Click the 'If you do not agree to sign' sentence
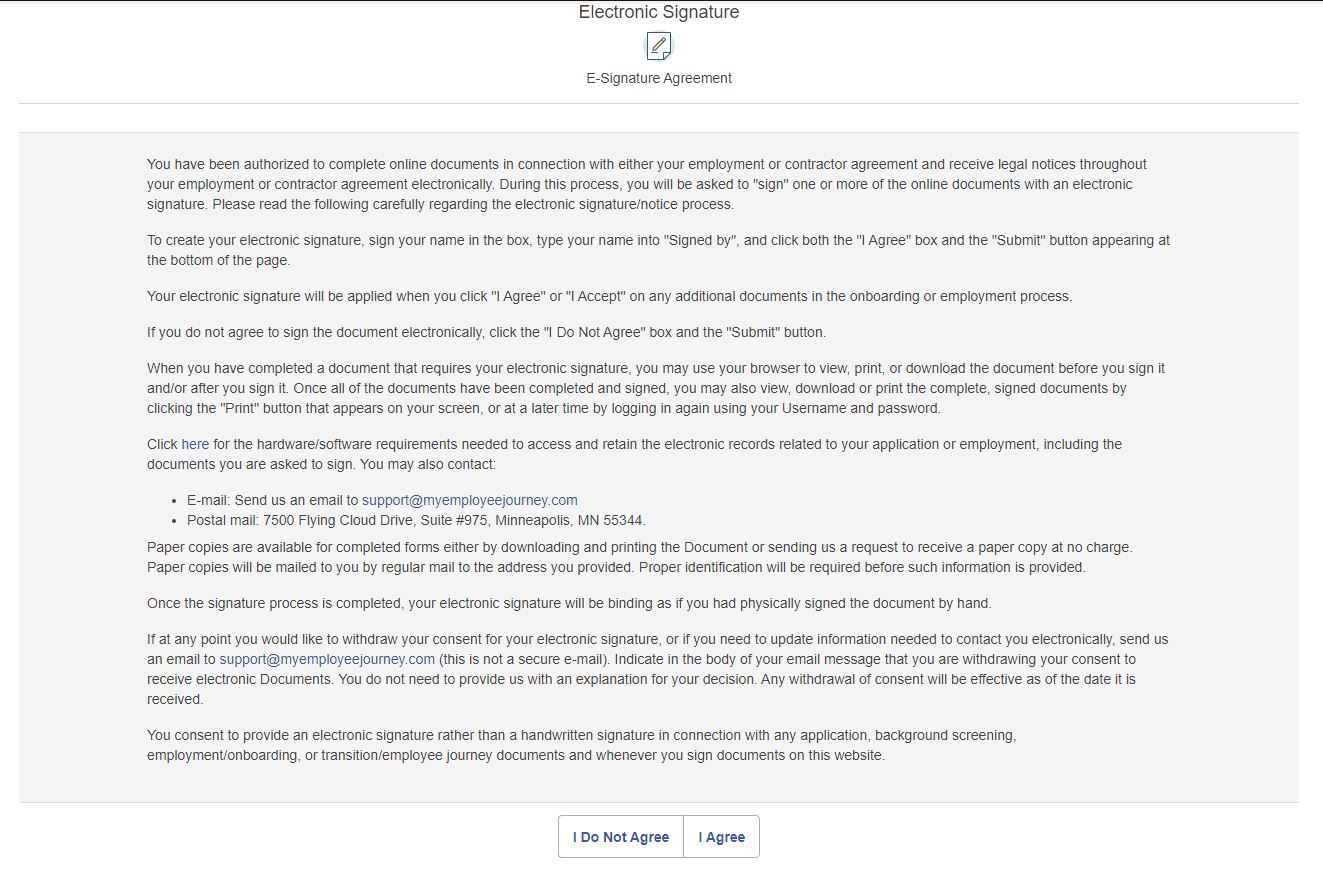 pos(486,332)
